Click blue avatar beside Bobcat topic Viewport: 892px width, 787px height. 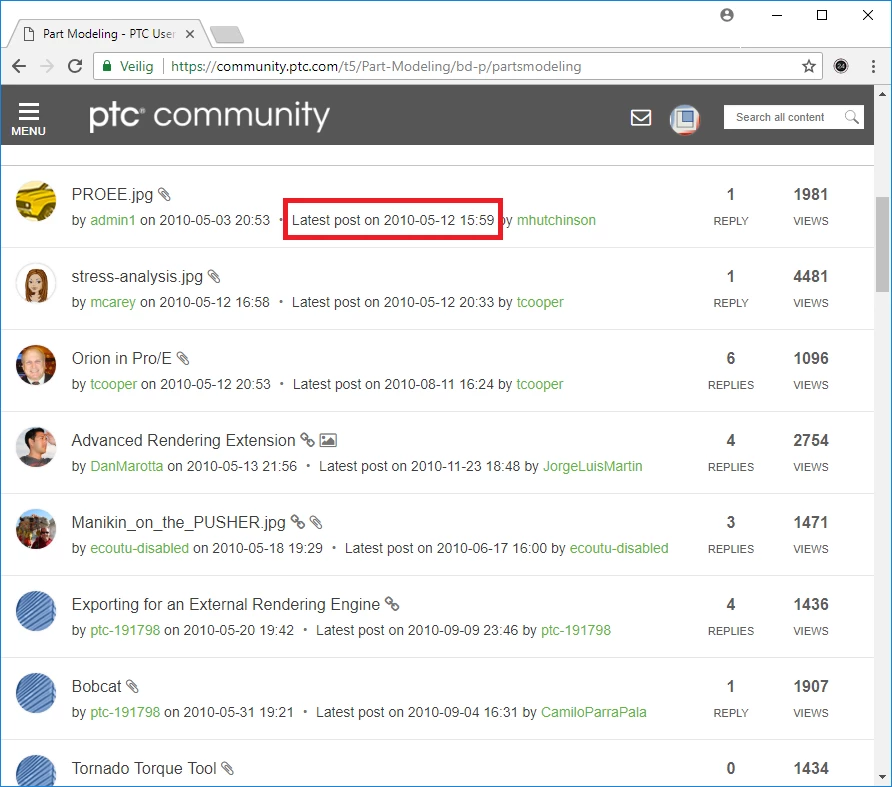click(x=36, y=693)
